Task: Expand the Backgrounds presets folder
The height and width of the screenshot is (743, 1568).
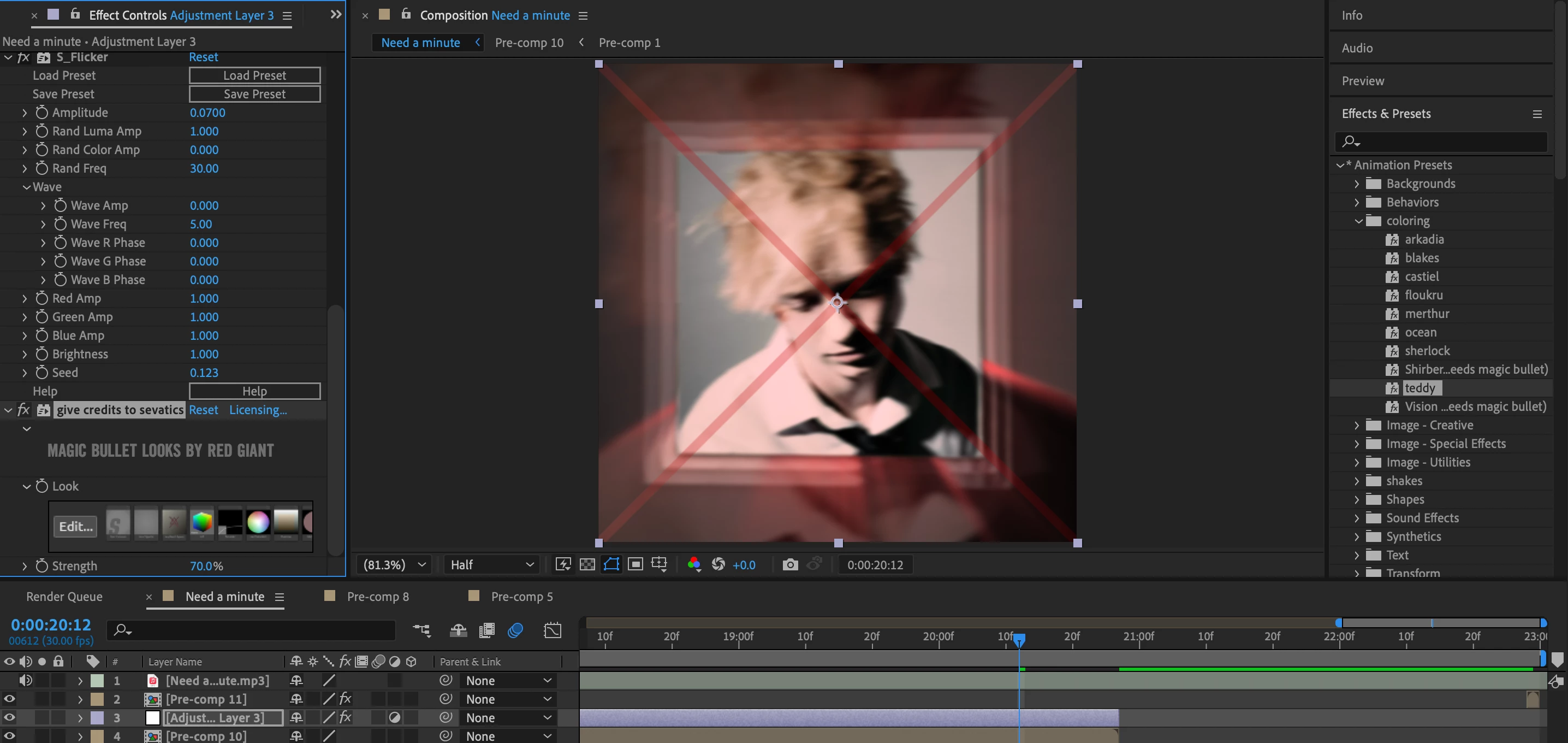Action: [x=1356, y=184]
